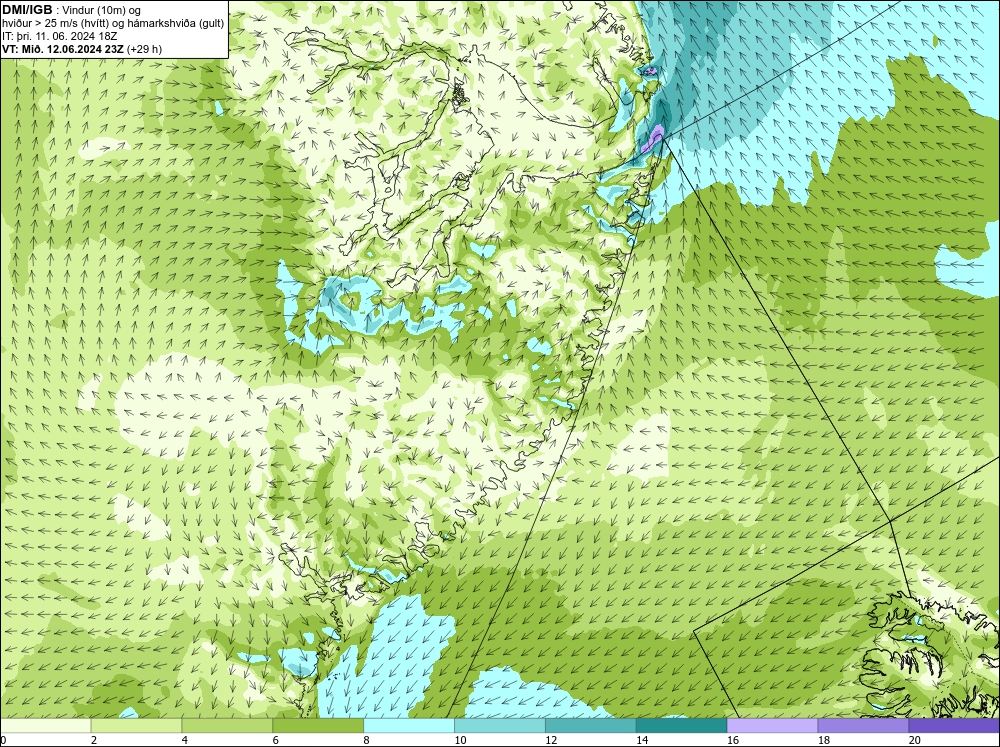Click the legend label '12'
Viewport: 1000px width, 747px height.
[x=551, y=740]
